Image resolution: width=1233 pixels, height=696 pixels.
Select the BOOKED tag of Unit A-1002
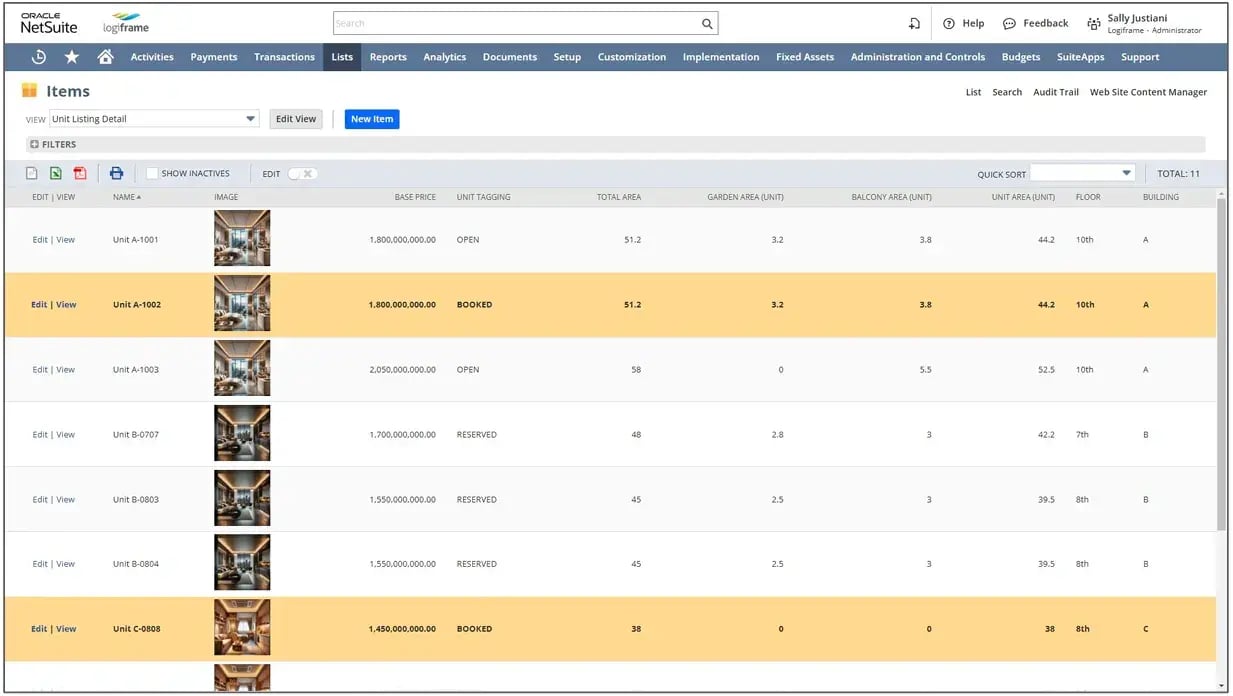[x=474, y=305]
